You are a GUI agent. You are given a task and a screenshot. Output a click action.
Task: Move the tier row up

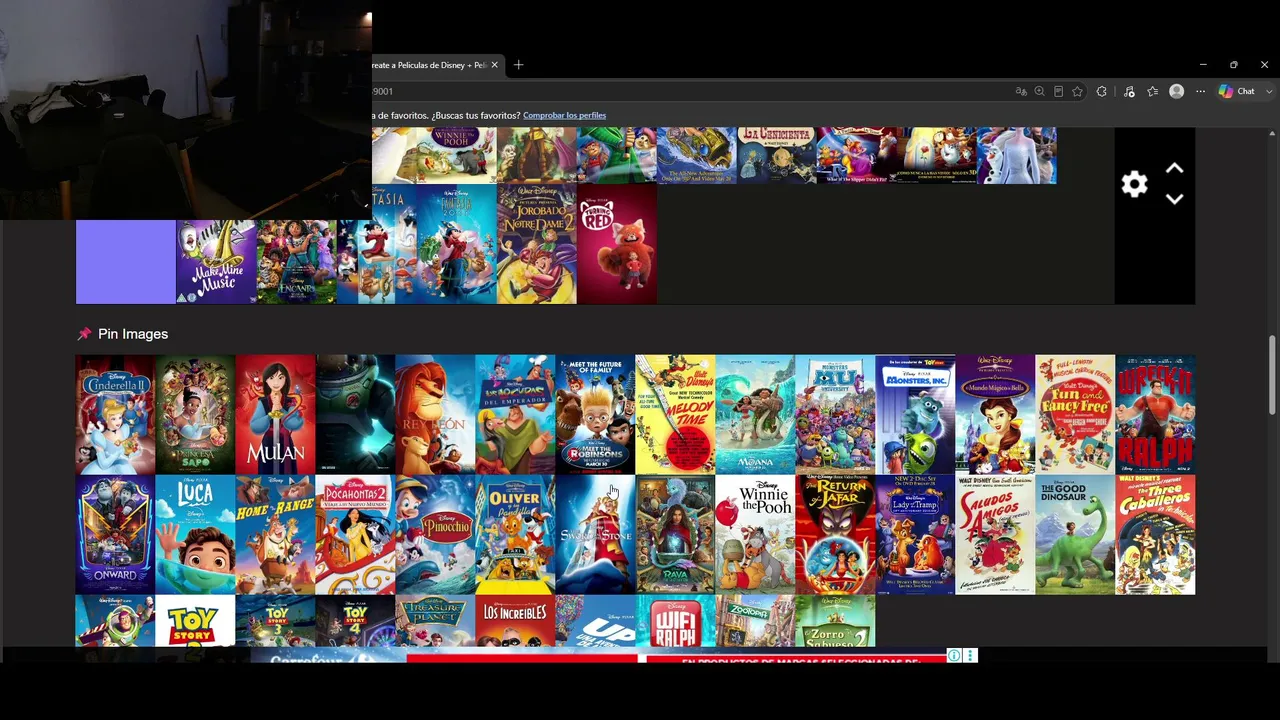tap(1175, 168)
